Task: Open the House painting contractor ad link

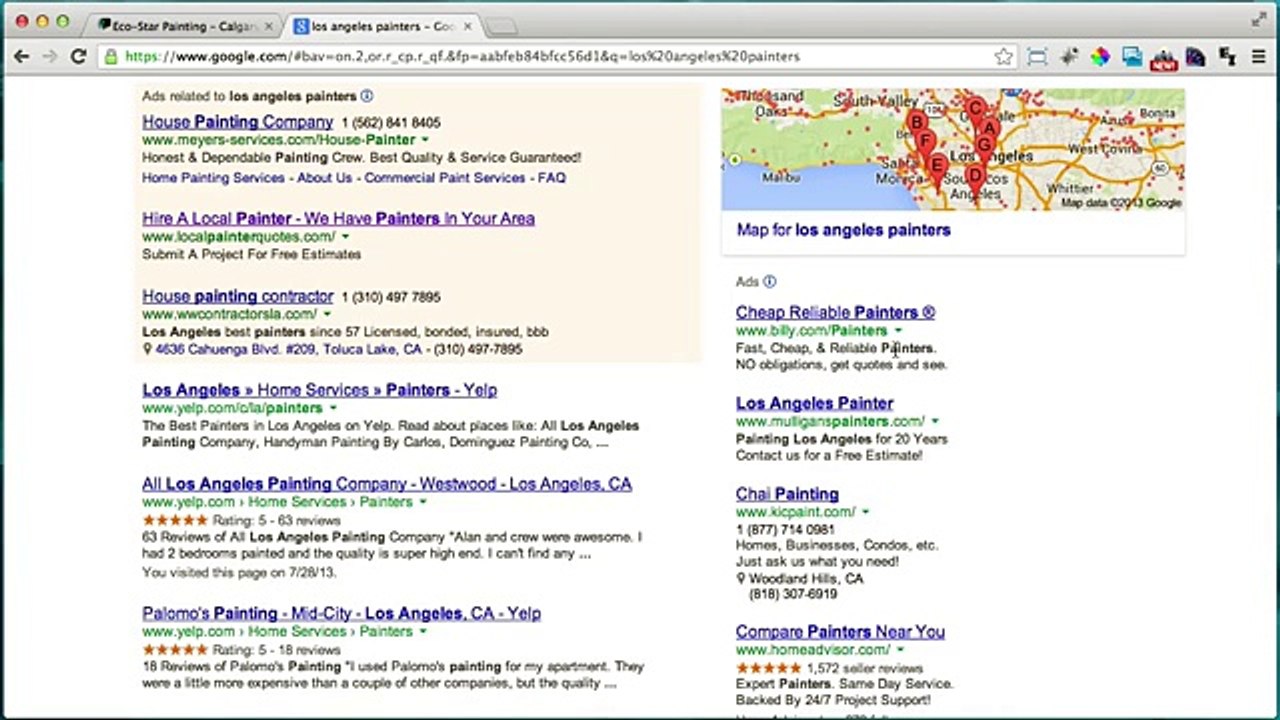Action: click(x=237, y=296)
